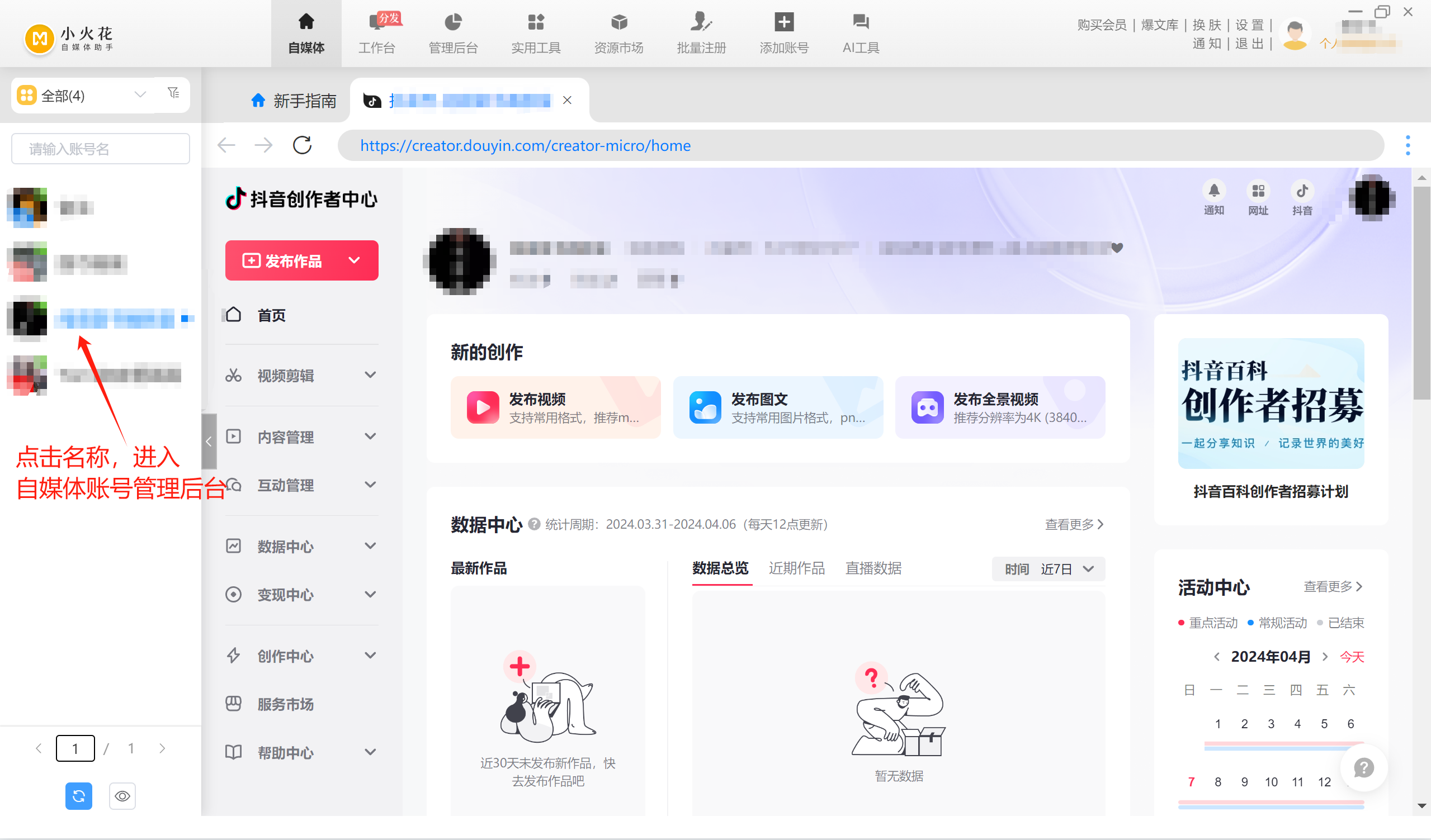Toggle the eye icon in the account panel
1431x840 pixels.
coord(122,796)
